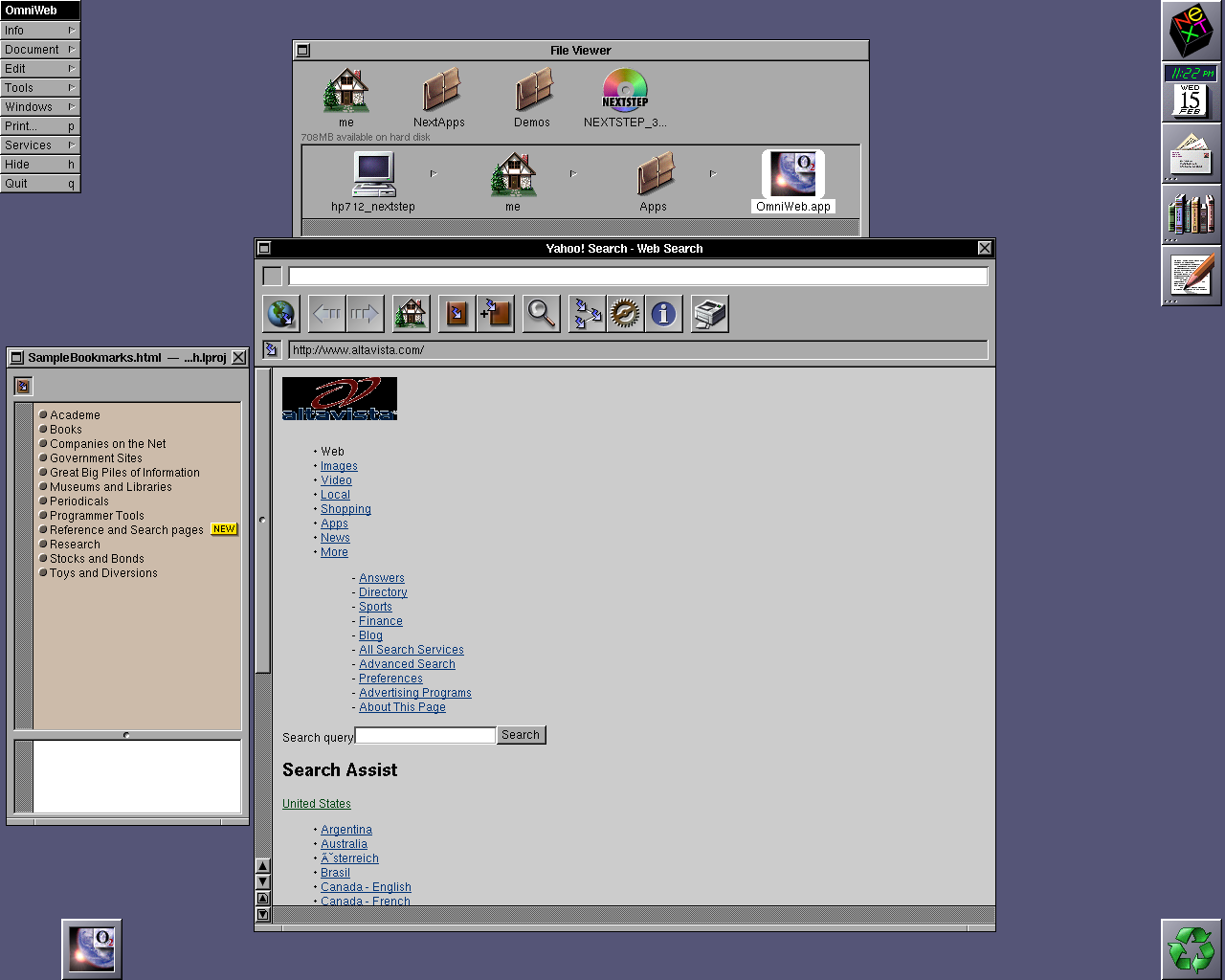Viewport: 1225px width, 980px height.
Task: Click the OmniWeb app tile at bottom left
Action: tap(92, 949)
